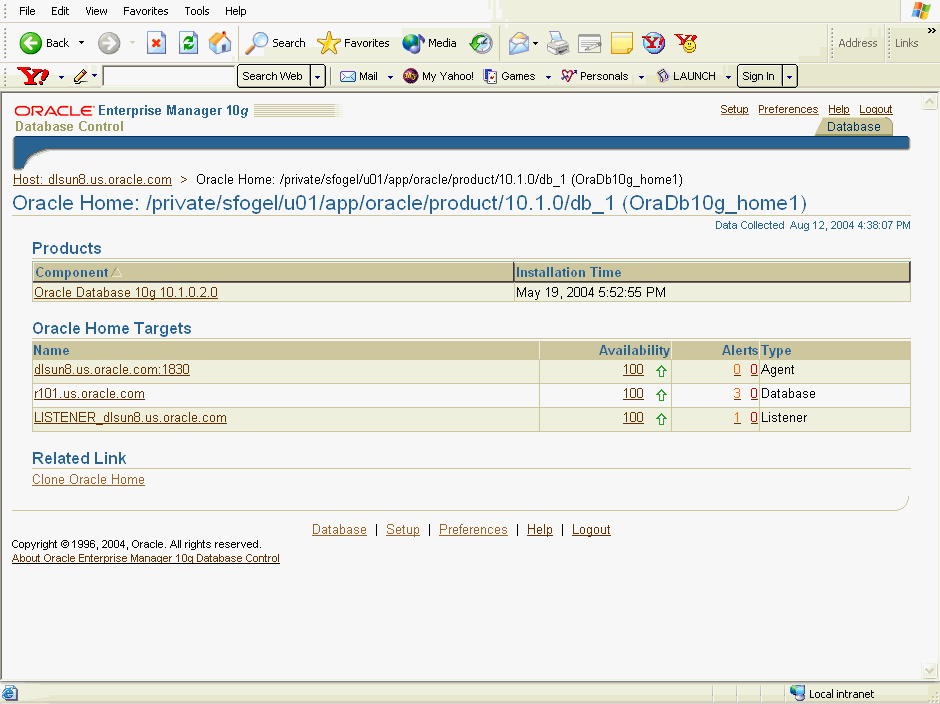Click the browser Back button
The image size is (940, 704).
pos(45,43)
